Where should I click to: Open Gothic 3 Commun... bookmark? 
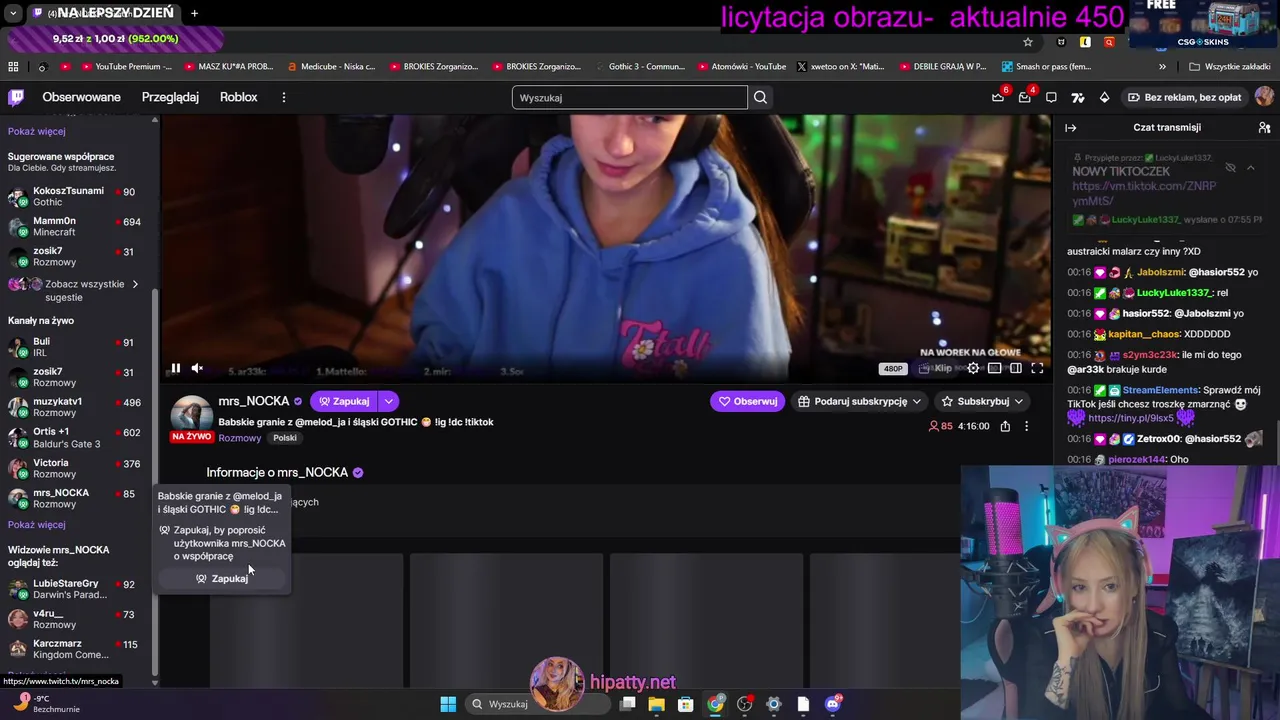(x=639, y=67)
